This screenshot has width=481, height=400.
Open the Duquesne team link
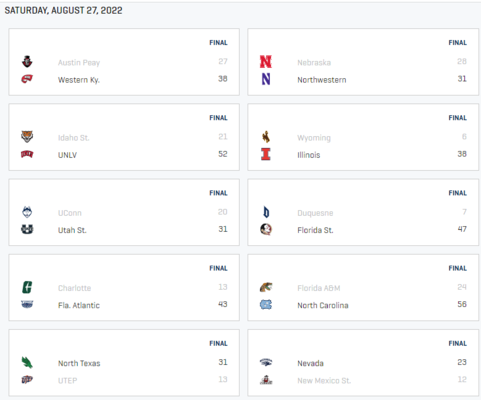315,213
